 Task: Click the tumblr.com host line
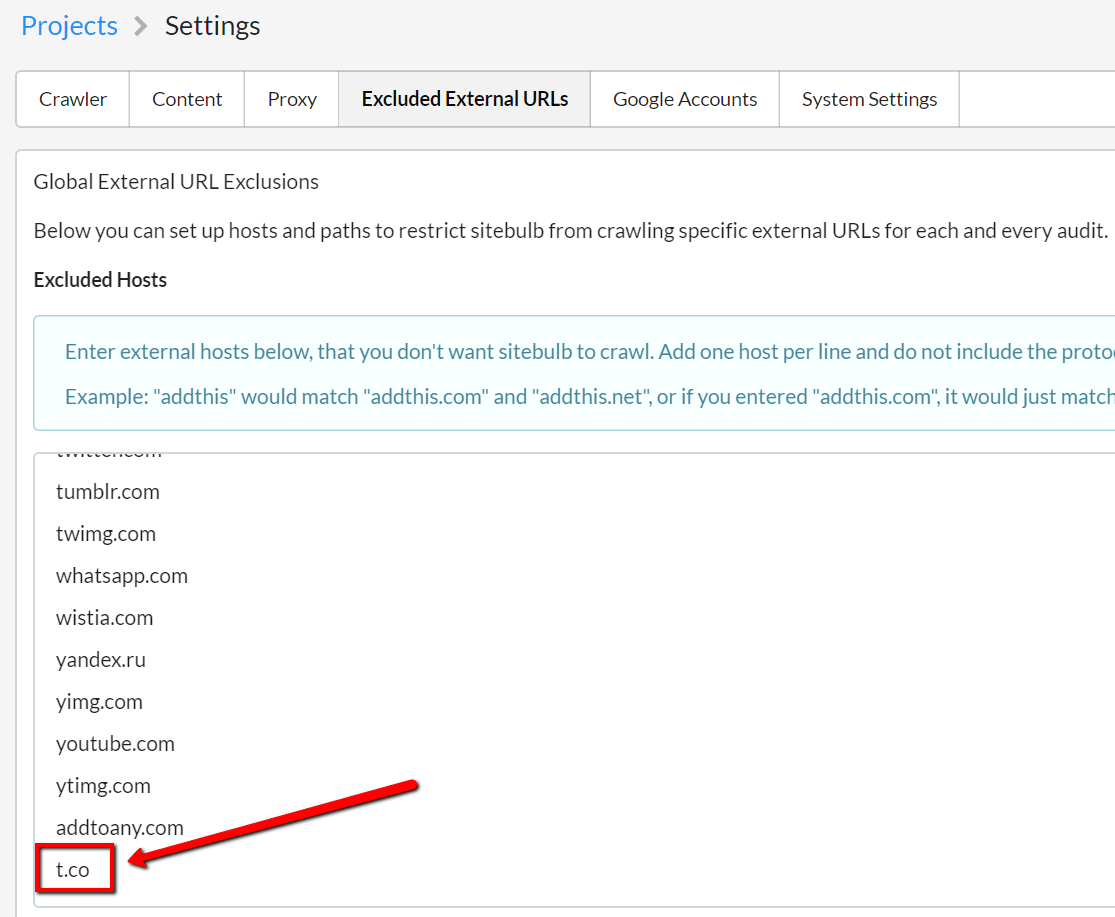tap(107, 492)
